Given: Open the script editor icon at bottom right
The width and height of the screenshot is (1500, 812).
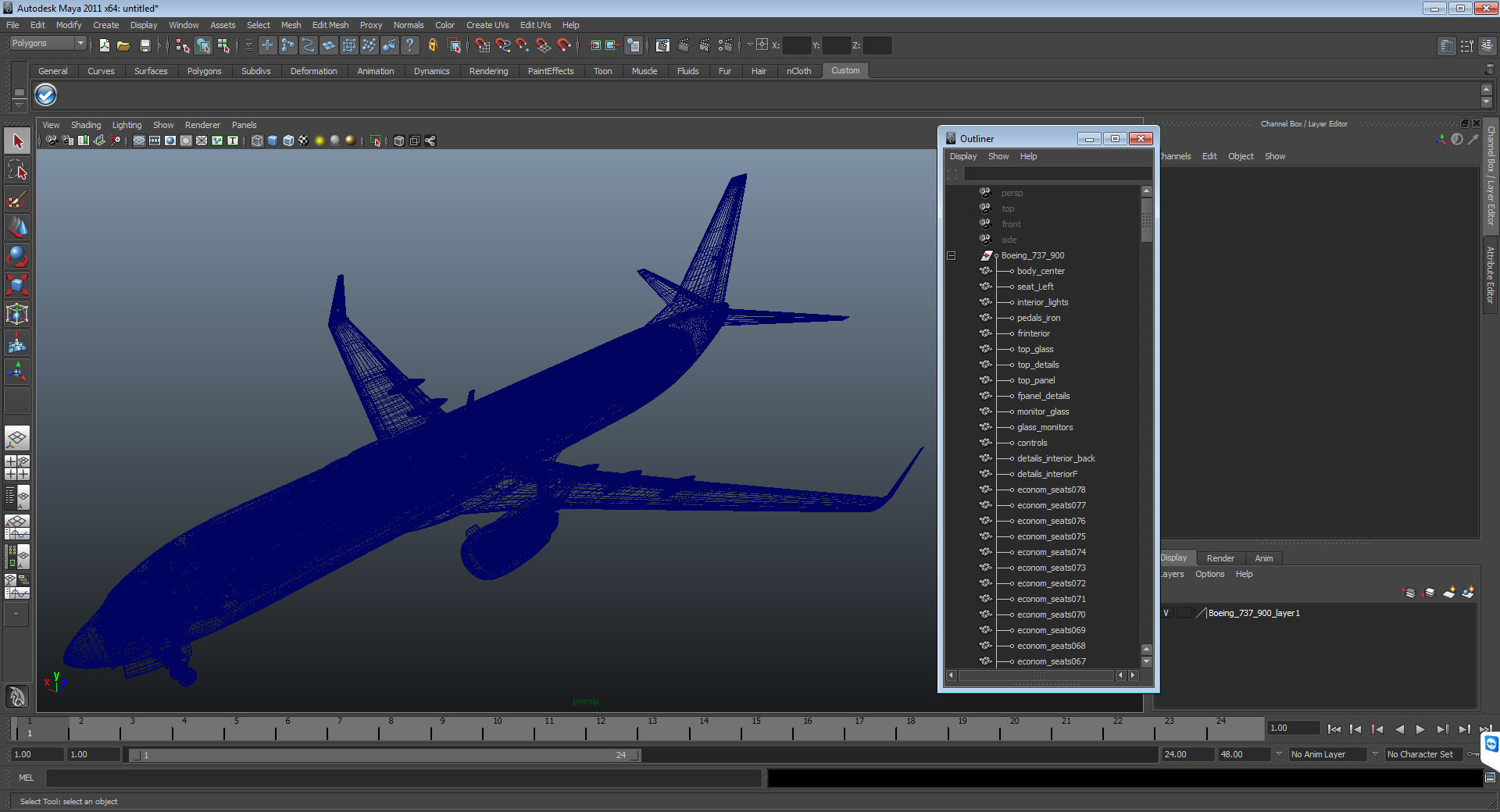Looking at the screenshot, I should [1490, 778].
